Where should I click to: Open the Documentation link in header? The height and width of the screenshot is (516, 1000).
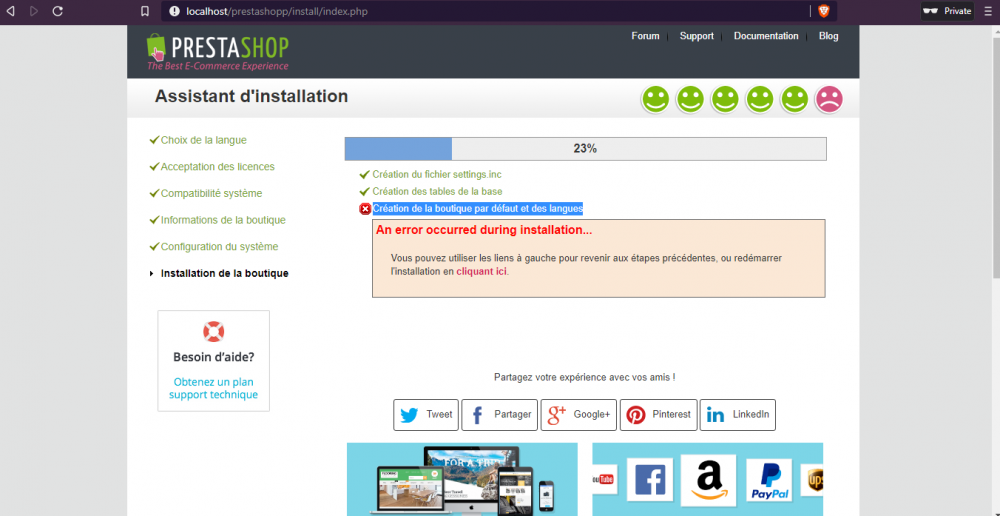766,36
